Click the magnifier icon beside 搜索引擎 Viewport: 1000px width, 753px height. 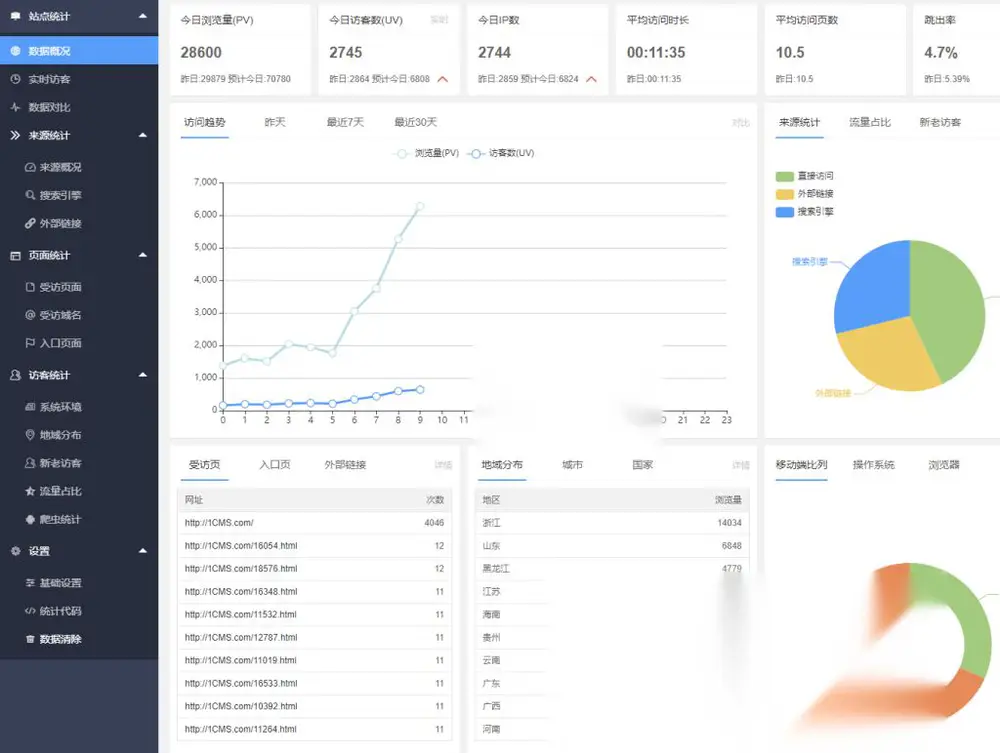tap(30, 195)
